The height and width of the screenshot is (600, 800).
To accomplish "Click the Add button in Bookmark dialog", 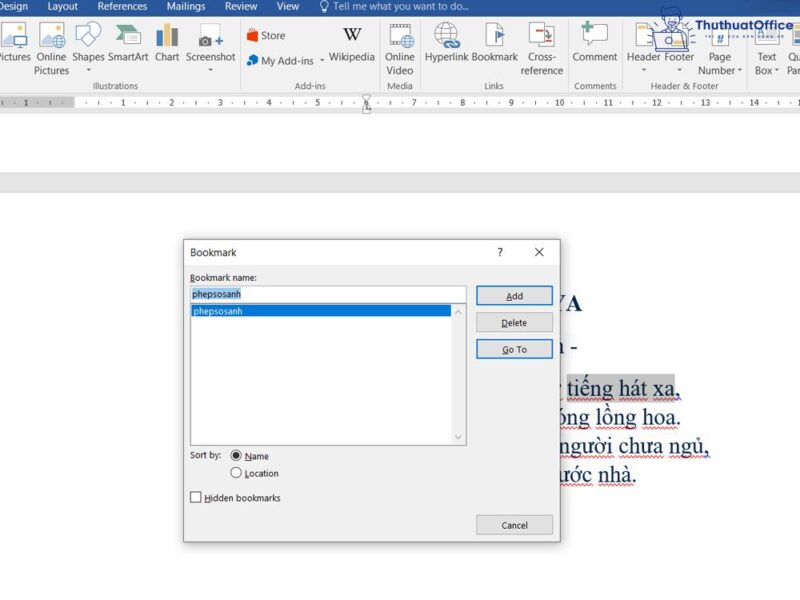I will [514, 295].
